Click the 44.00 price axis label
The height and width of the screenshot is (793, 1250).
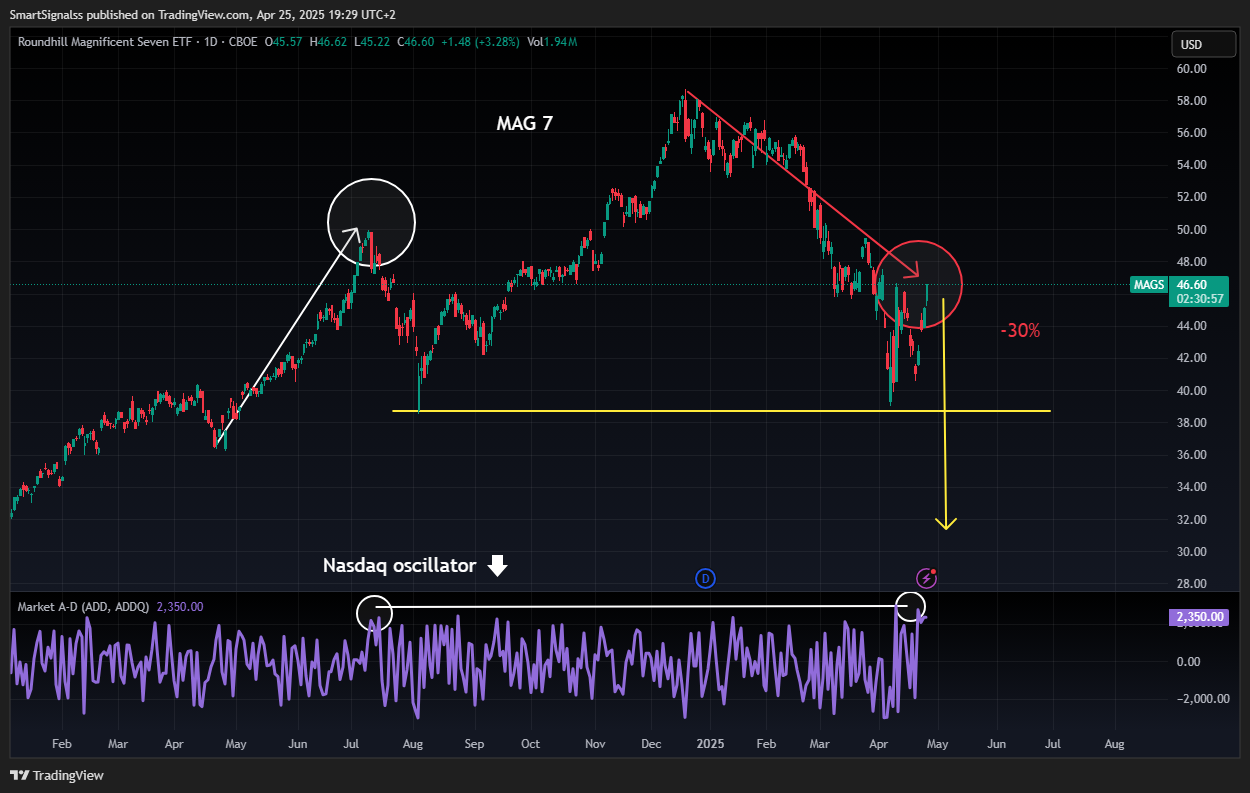click(1192, 326)
